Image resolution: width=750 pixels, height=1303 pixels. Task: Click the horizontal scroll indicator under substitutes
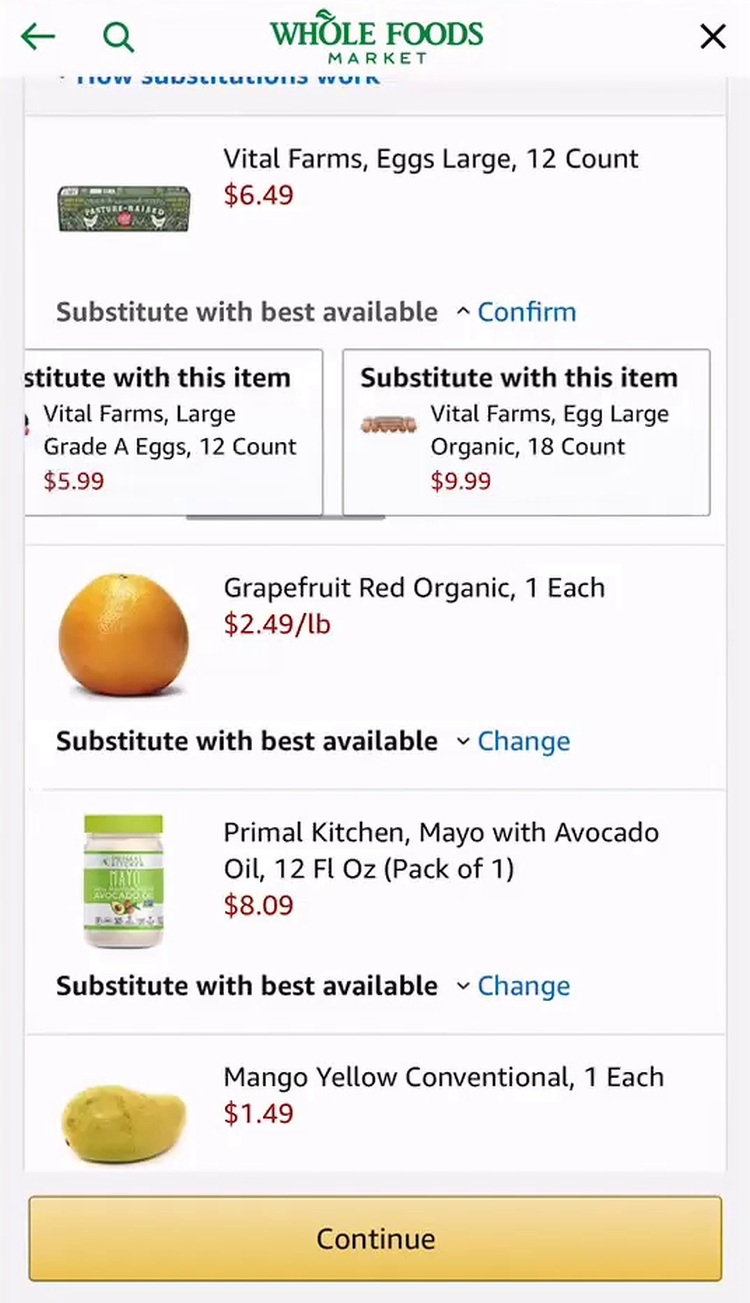(285, 518)
